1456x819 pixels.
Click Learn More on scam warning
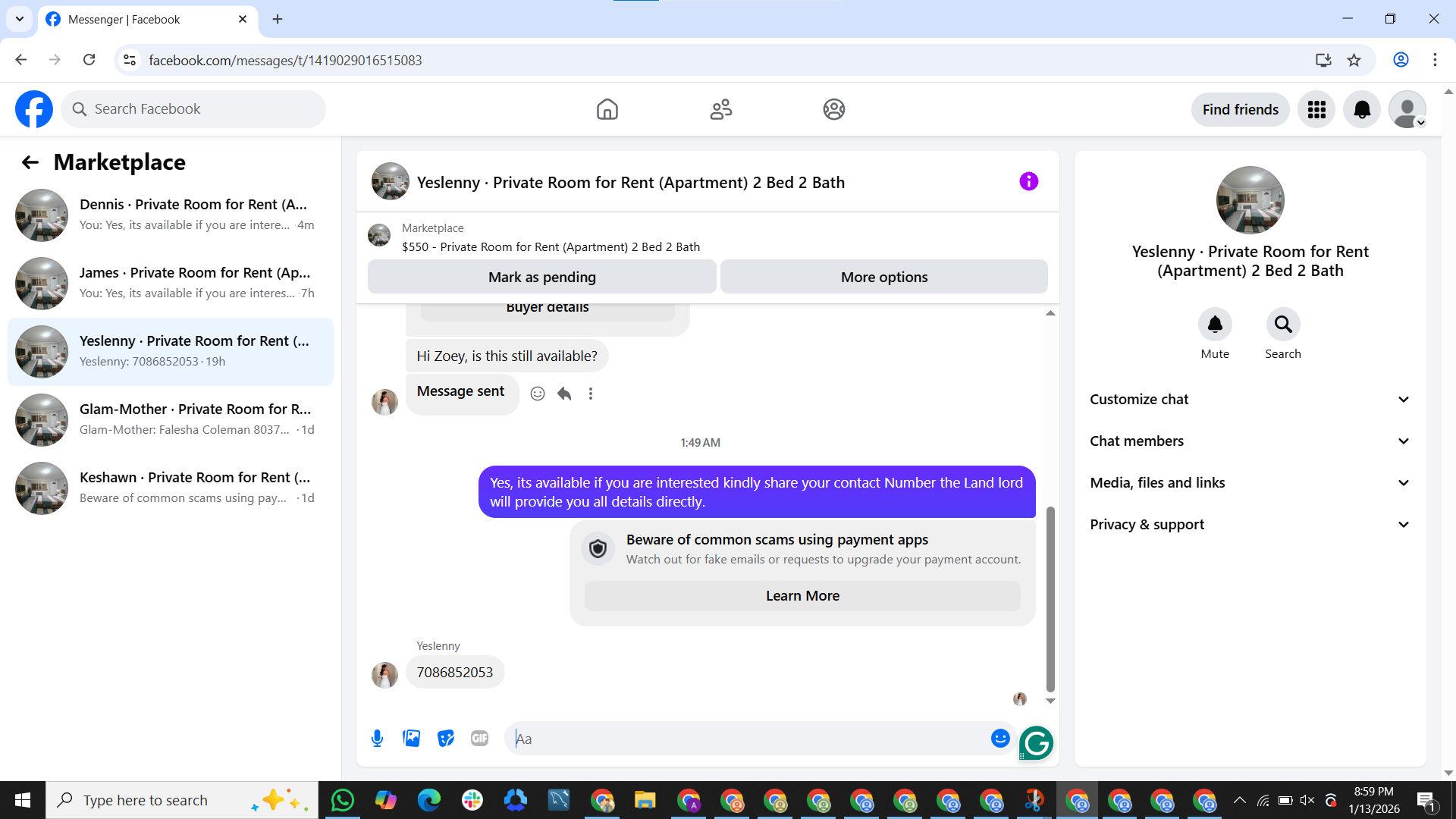[802, 595]
